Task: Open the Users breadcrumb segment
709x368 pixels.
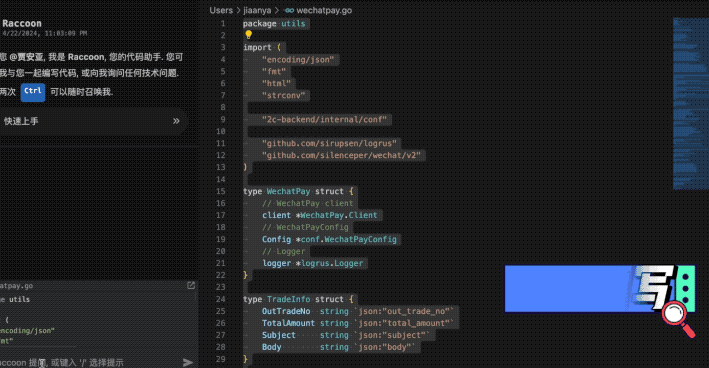Action: (221, 10)
